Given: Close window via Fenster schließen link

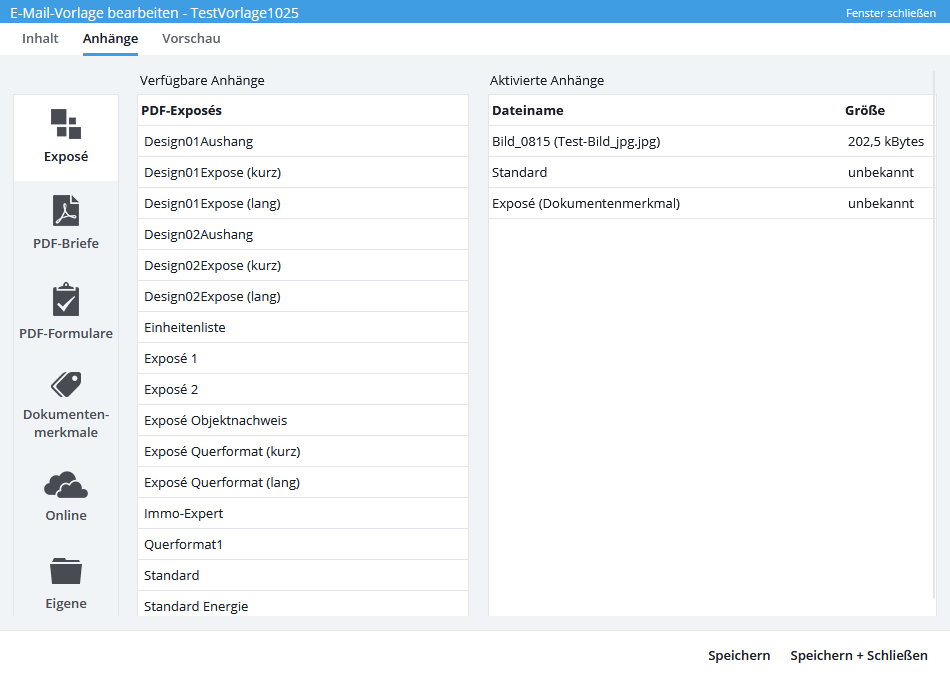Looking at the screenshot, I should coord(890,13).
